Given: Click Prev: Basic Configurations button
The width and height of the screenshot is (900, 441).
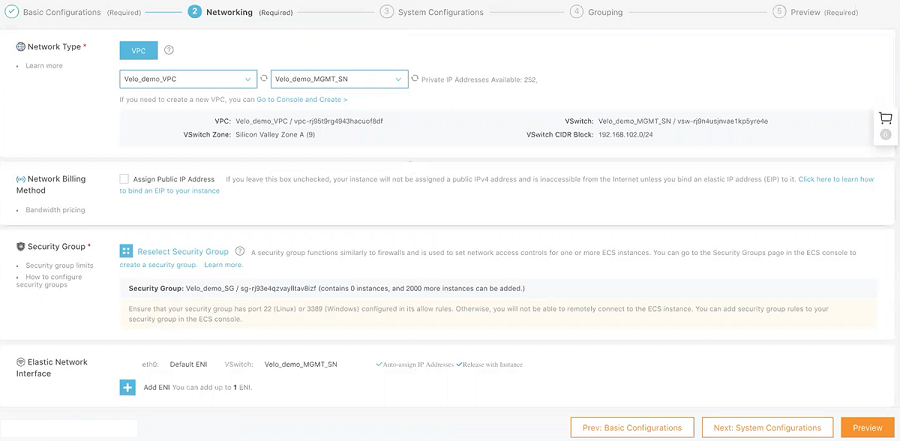Looking at the screenshot, I should click(632, 427).
